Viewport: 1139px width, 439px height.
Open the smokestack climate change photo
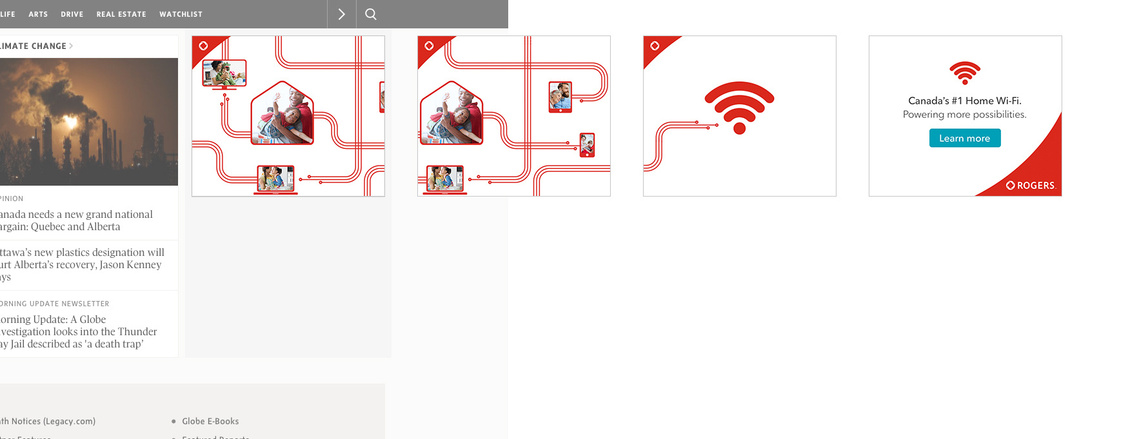89,121
